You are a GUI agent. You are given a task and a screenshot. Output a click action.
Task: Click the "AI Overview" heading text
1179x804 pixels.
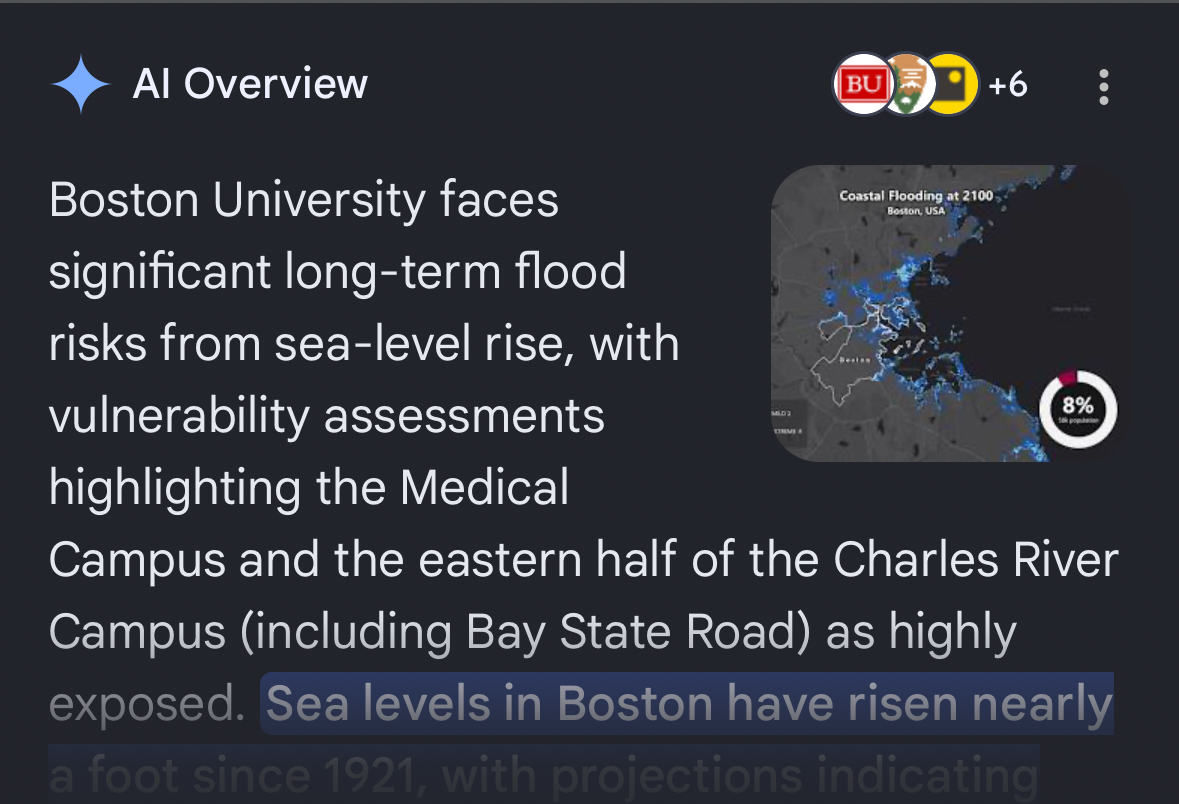tap(250, 85)
